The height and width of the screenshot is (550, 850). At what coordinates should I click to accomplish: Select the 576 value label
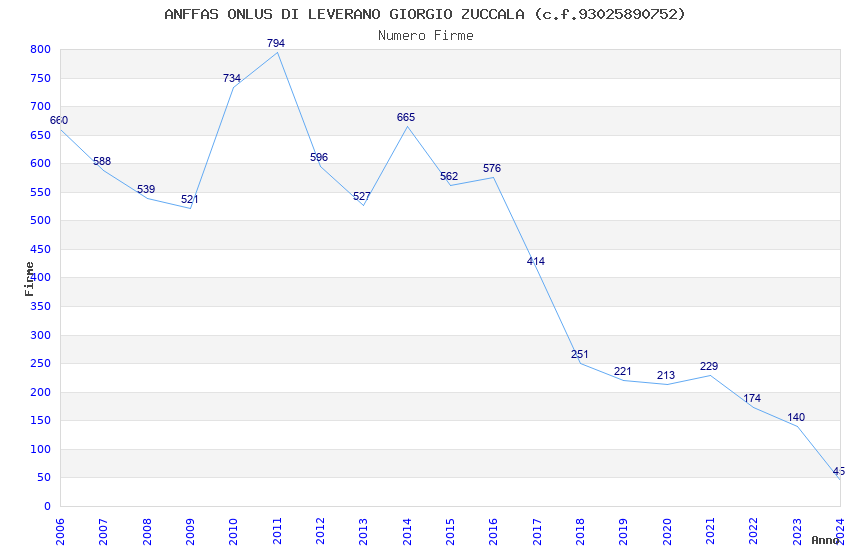tap(492, 168)
